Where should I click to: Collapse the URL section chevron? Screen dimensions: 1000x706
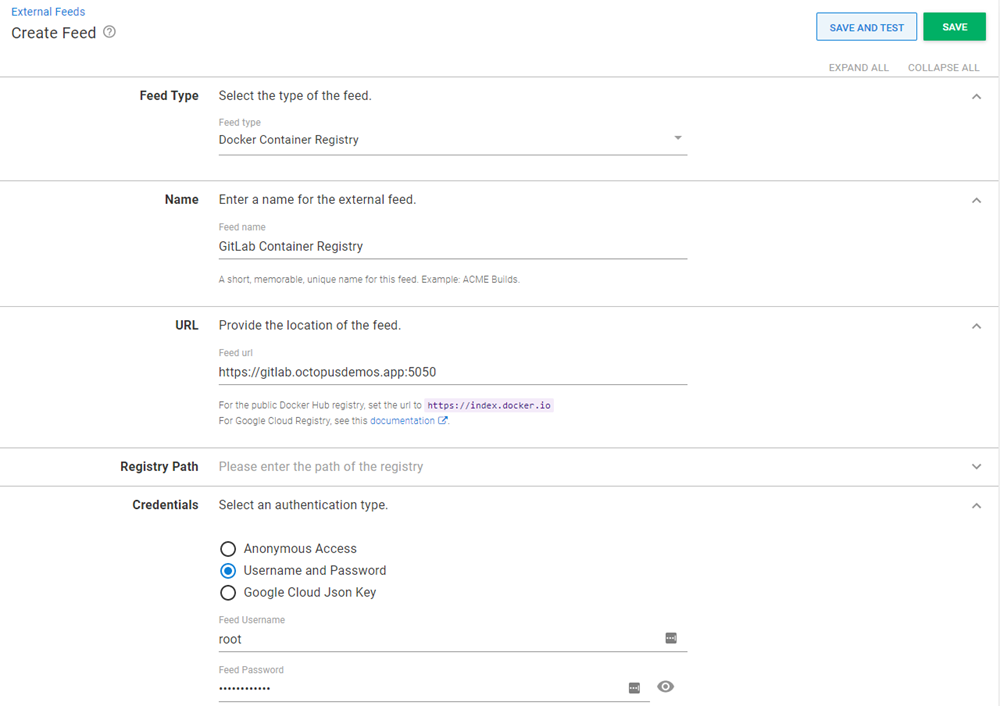[x=977, y=325]
